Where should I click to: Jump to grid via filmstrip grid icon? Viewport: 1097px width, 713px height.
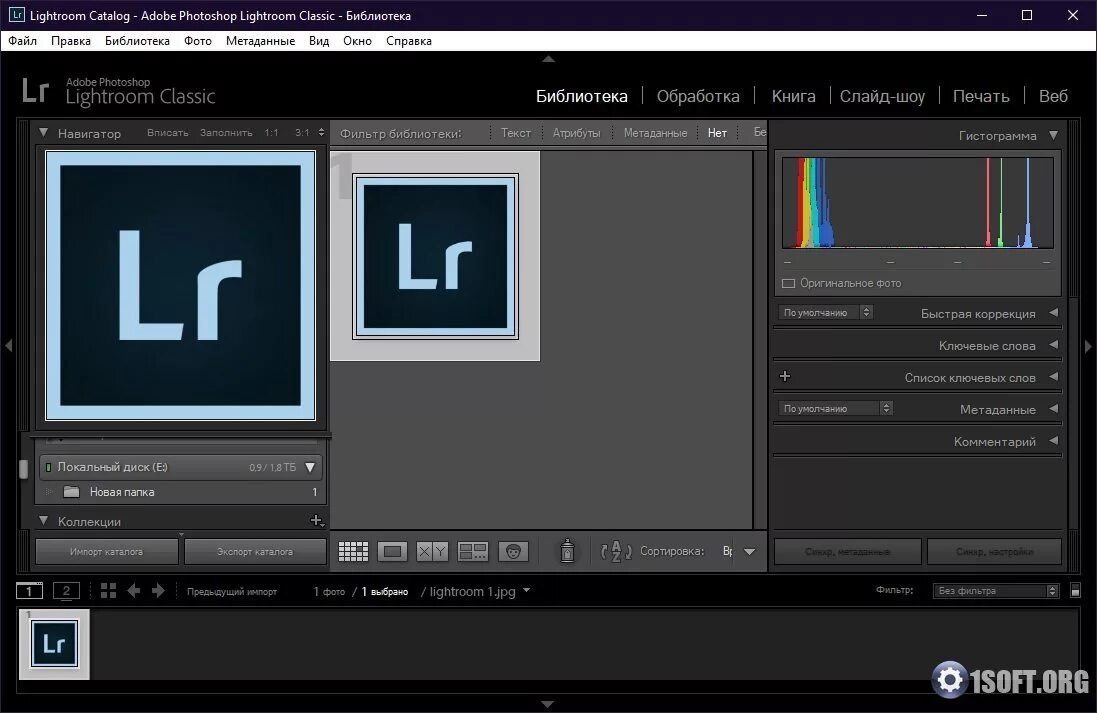(108, 591)
